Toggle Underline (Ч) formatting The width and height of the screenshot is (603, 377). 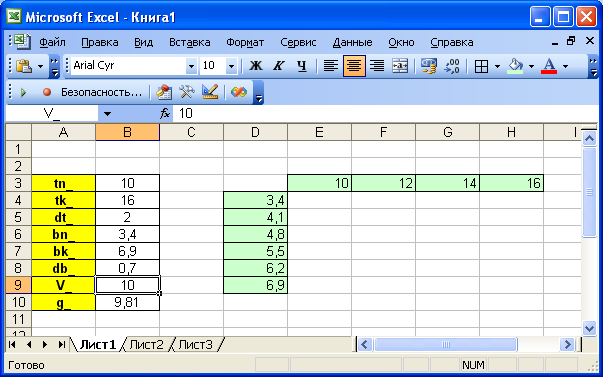point(302,66)
